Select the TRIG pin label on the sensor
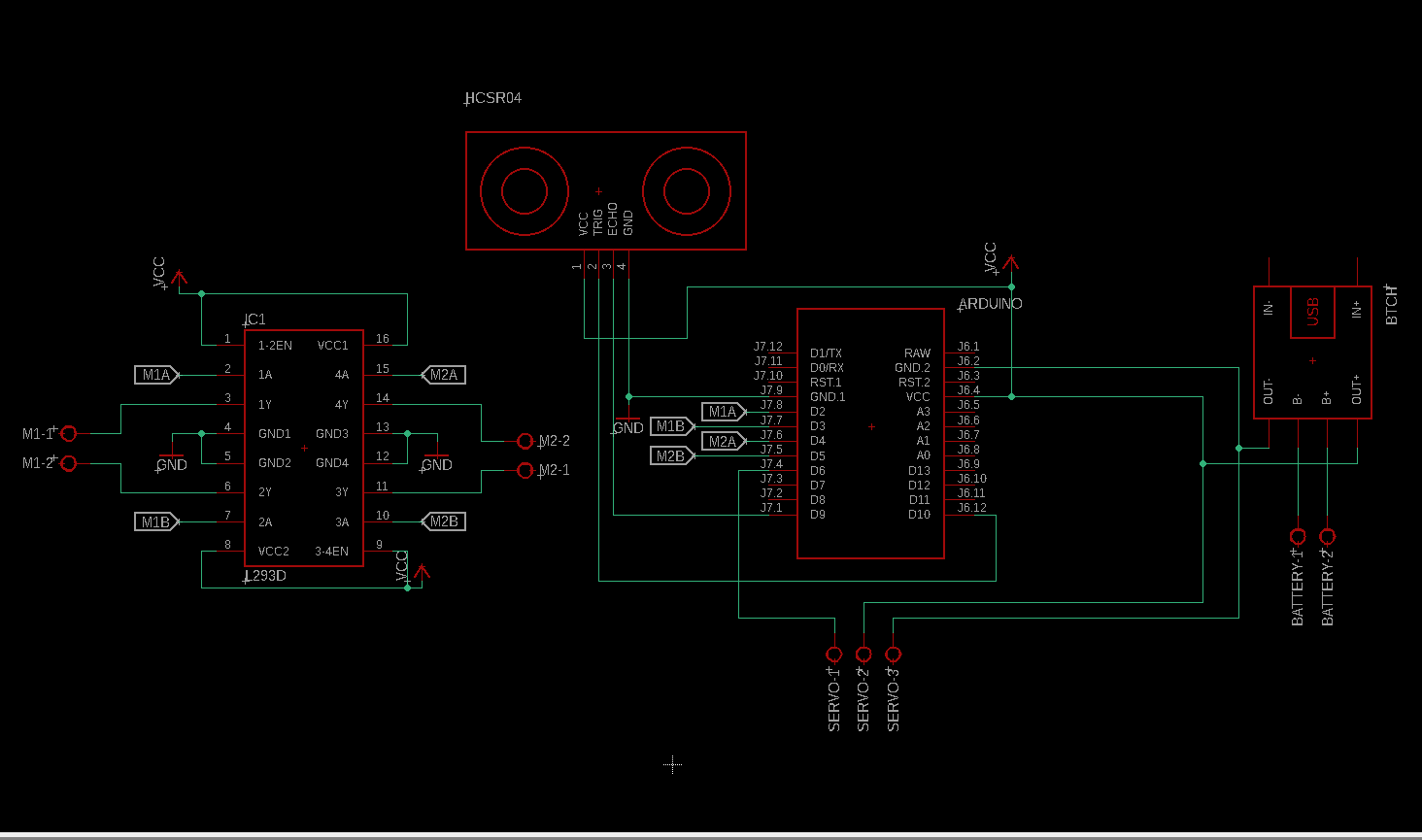Screen dimensions: 1422x840 point(598,220)
